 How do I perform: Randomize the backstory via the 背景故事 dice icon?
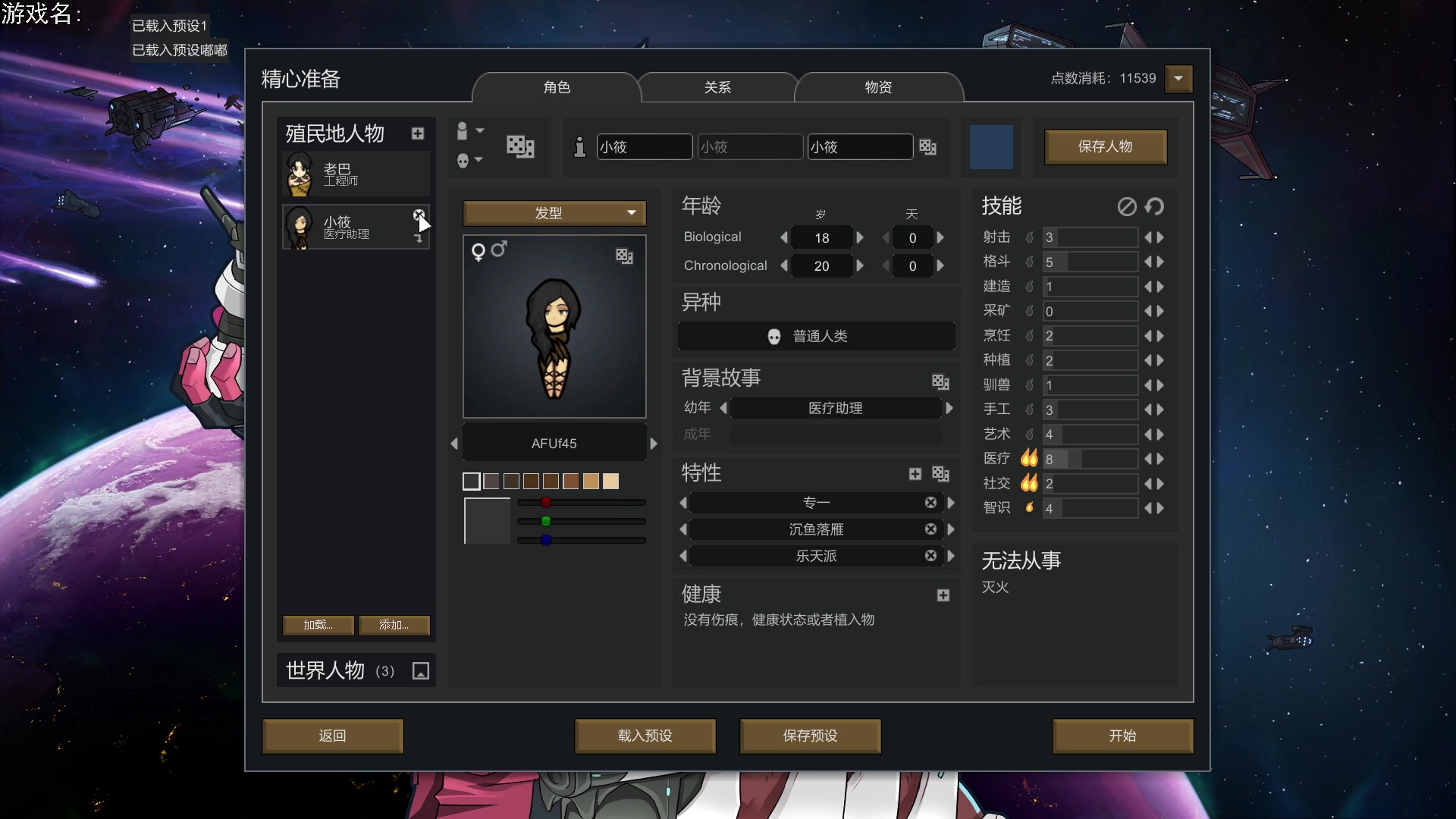coord(940,381)
